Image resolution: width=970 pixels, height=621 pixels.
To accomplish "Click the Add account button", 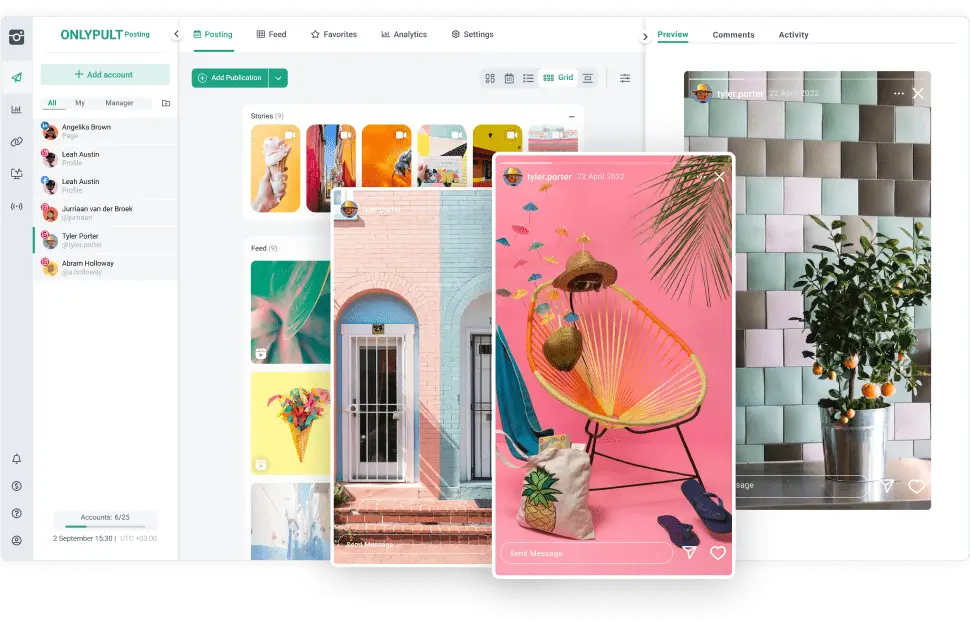I will coord(105,75).
